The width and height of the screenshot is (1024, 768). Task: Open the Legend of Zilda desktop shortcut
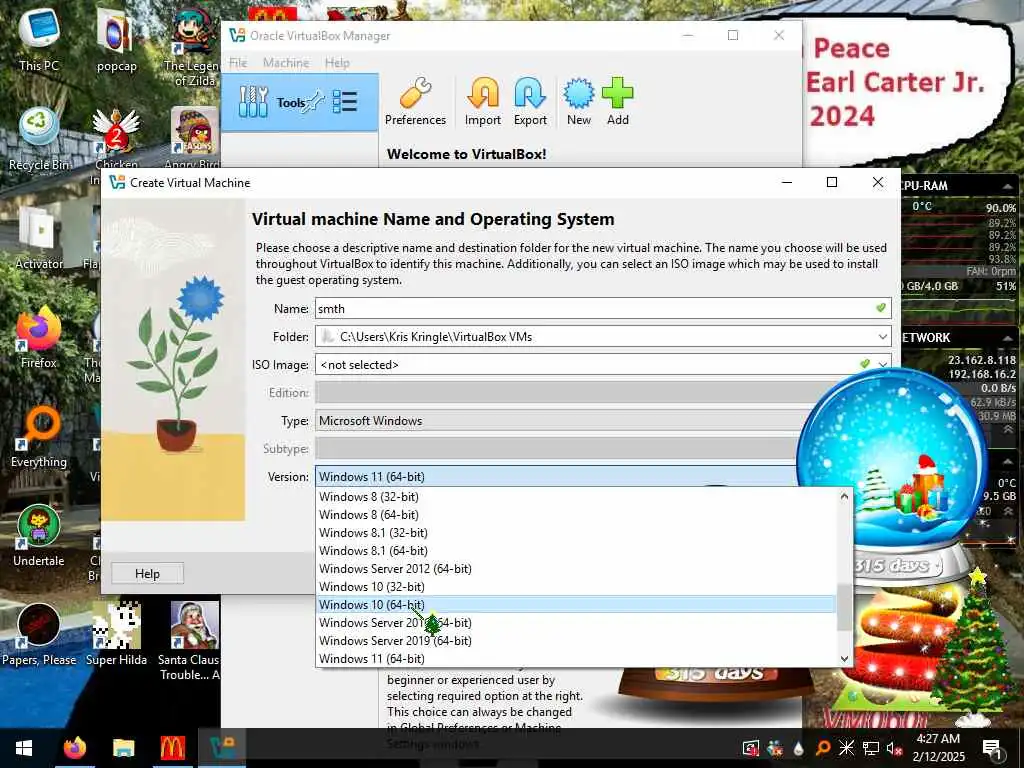pyautogui.click(x=194, y=48)
